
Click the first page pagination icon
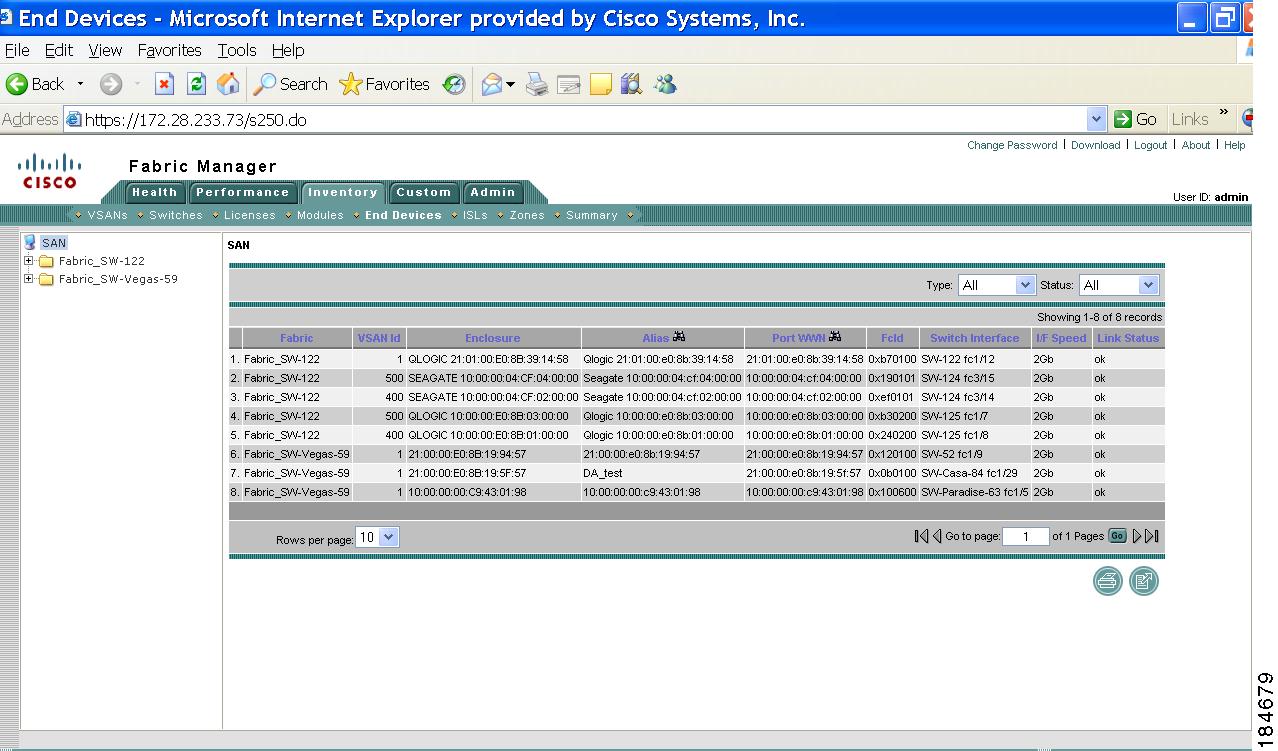point(919,536)
